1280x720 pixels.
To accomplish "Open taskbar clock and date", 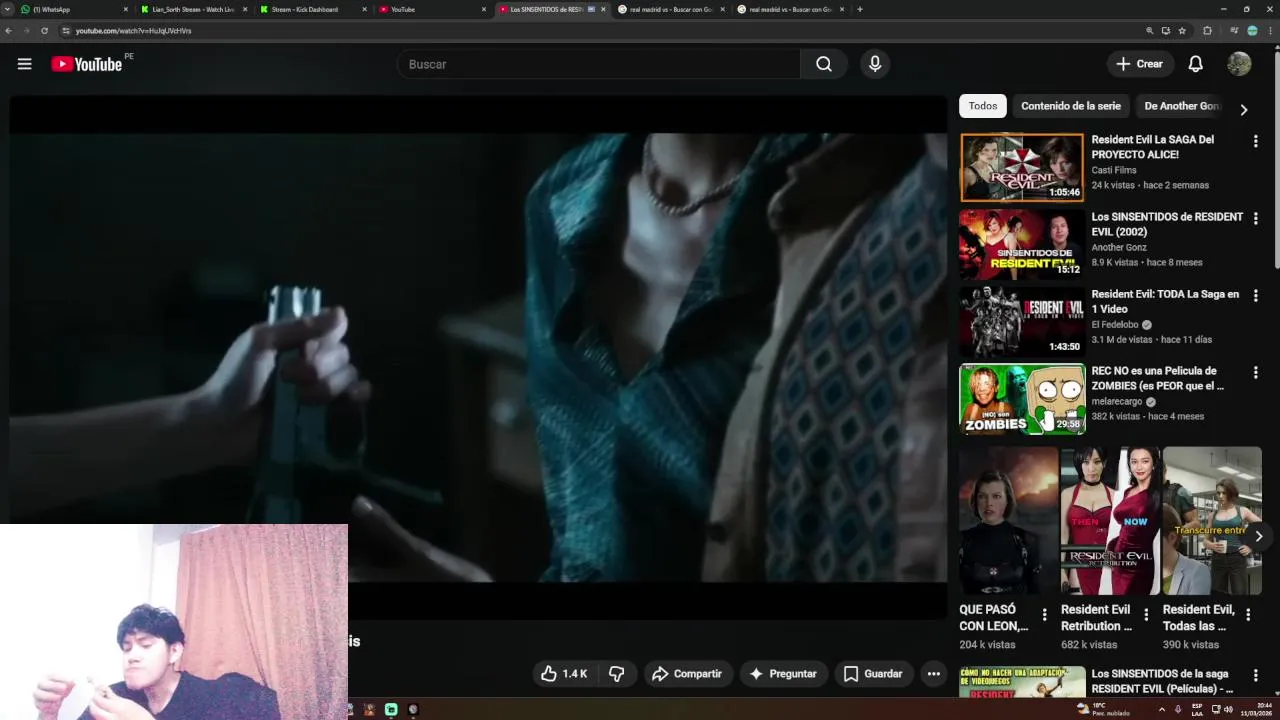I will 1256,709.
